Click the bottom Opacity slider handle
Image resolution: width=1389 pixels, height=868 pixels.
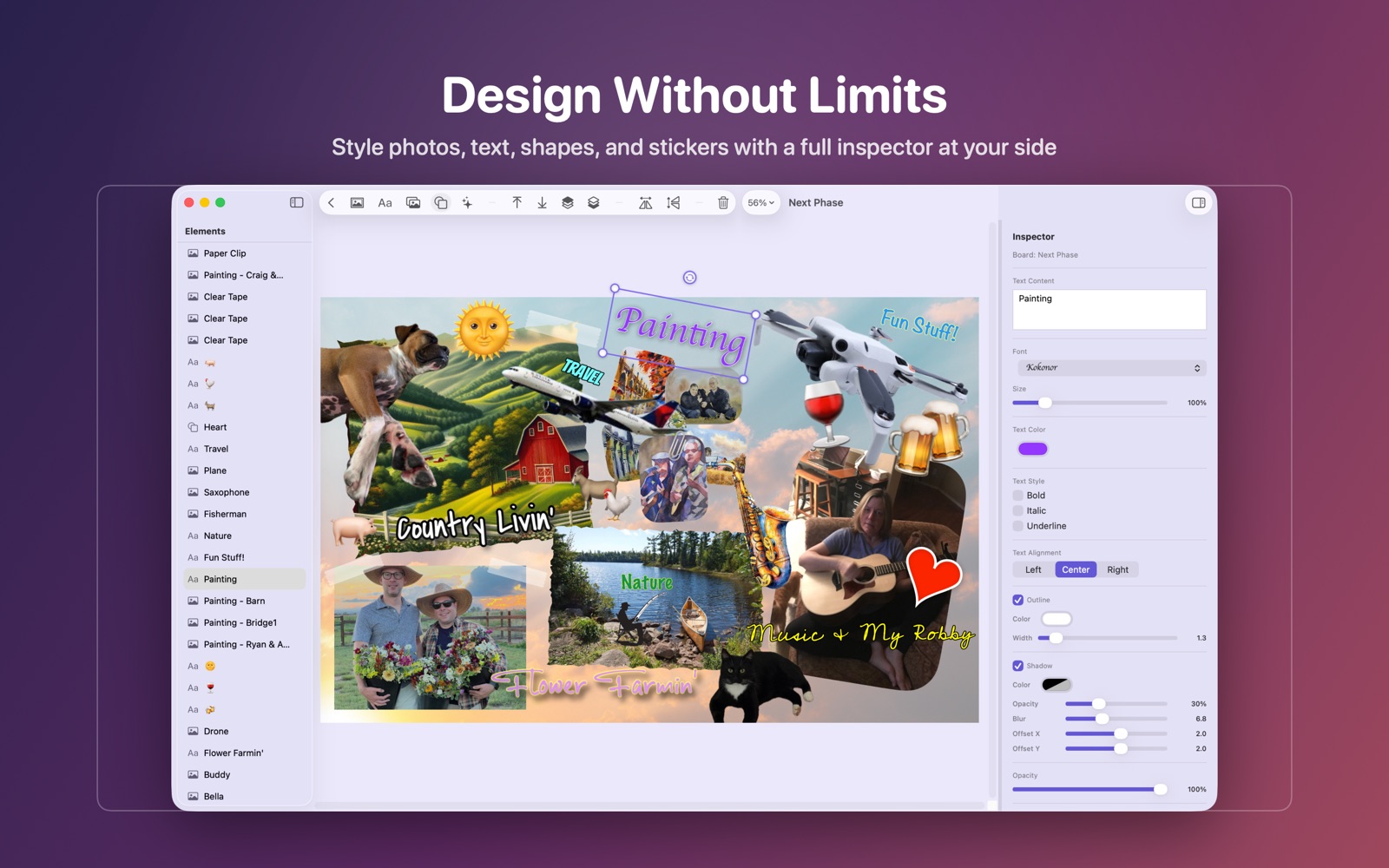[1160, 789]
